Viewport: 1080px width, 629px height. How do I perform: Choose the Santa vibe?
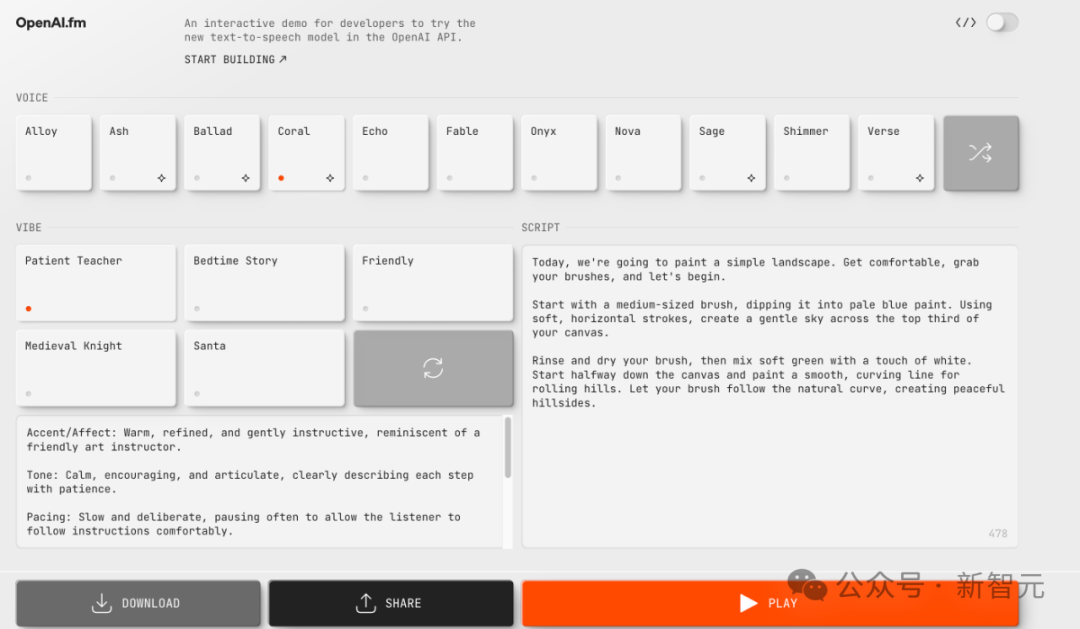[x=264, y=368]
